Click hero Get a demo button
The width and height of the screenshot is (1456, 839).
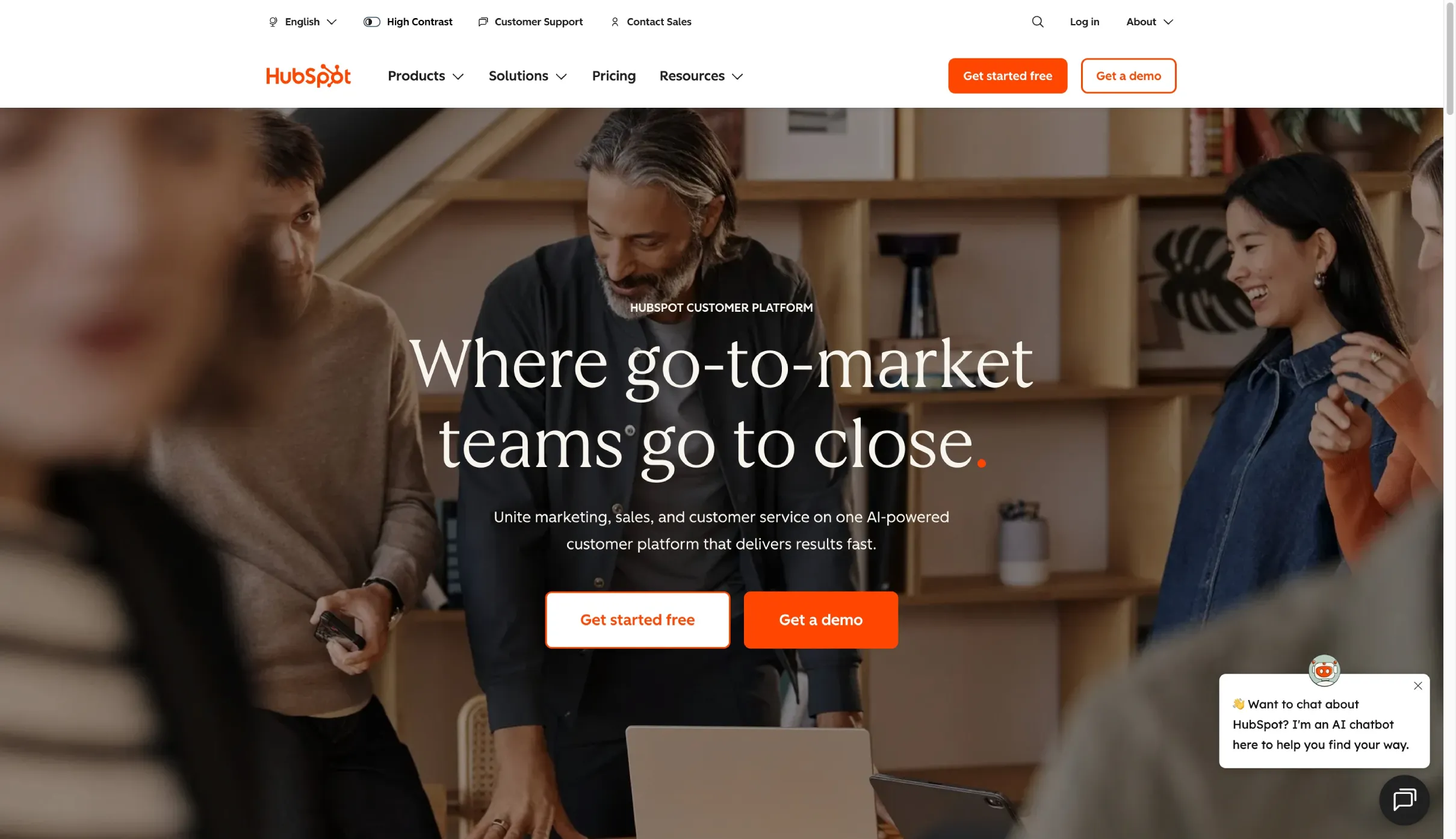[x=820, y=619]
